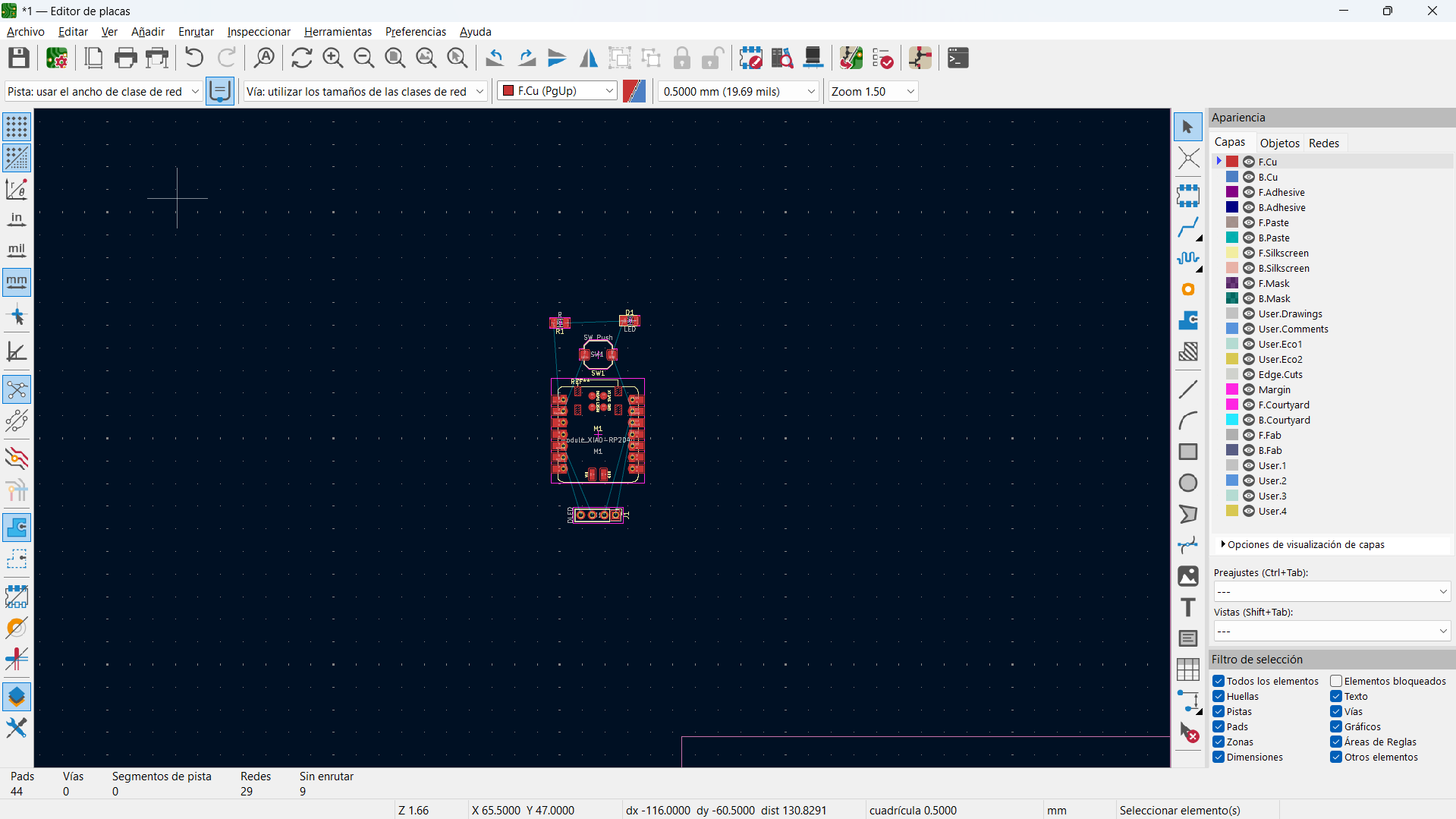Click the B.Paste layer color swatch
Image resolution: width=1456 pixels, height=819 pixels.
coord(1233,238)
